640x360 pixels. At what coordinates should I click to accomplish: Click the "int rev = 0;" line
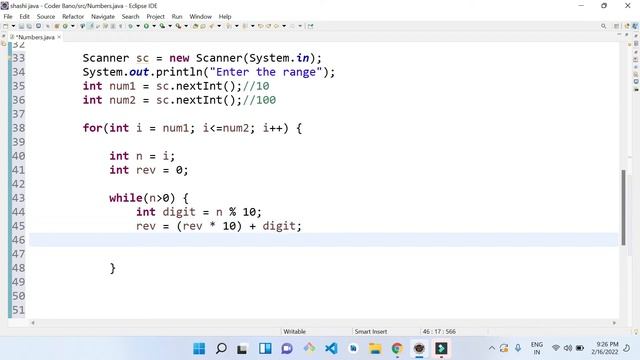coord(149,170)
